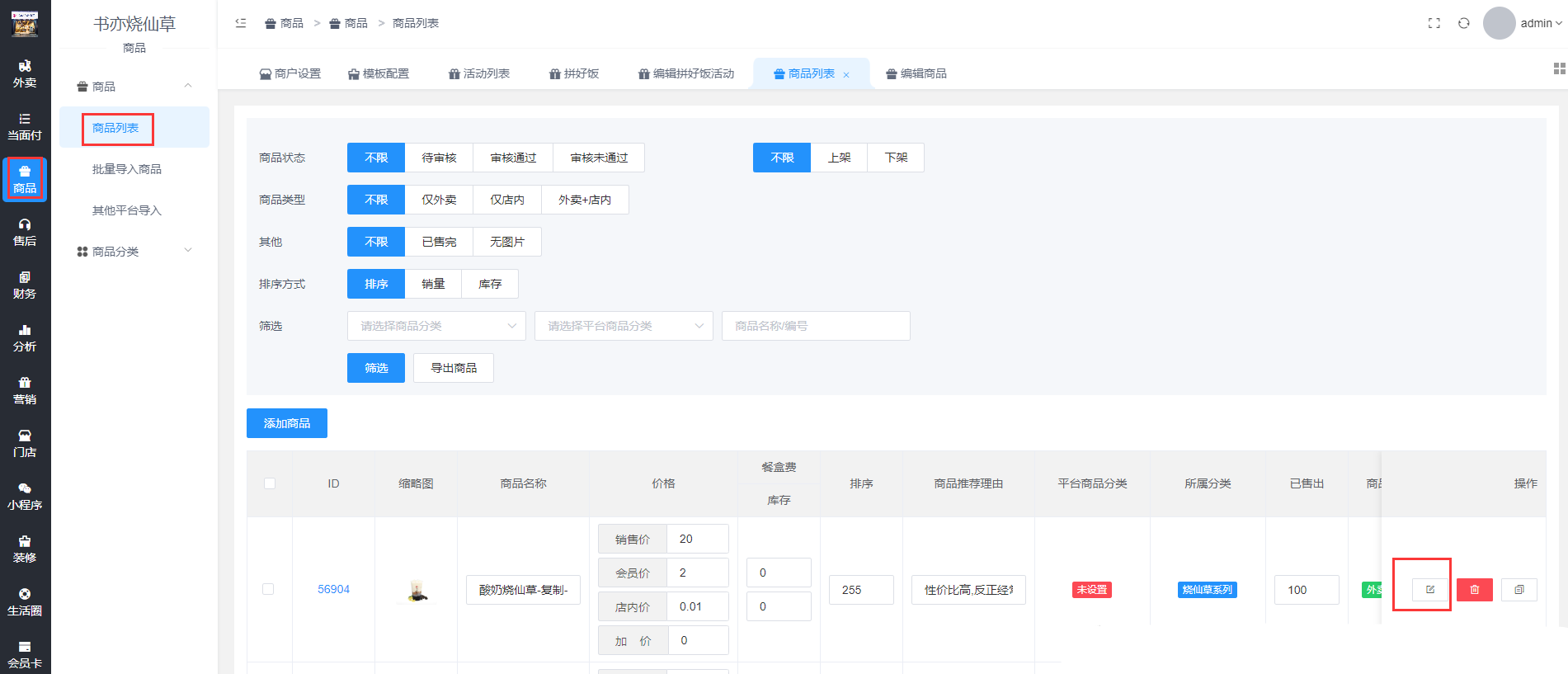The height and width of the screenshot is (674, 1568).
Task: Open the 门店 sidebar section
Action: 25,443
